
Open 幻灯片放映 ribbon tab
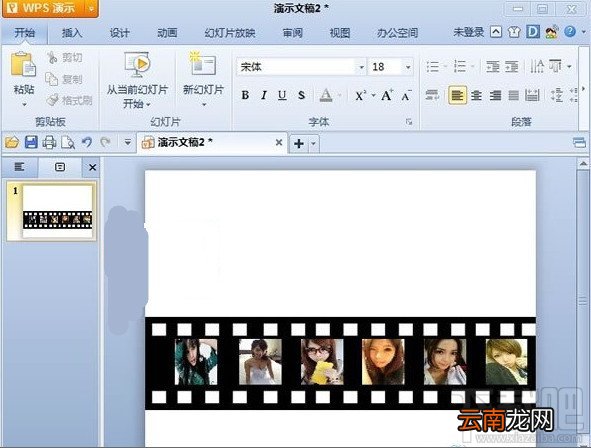[230, 33]
